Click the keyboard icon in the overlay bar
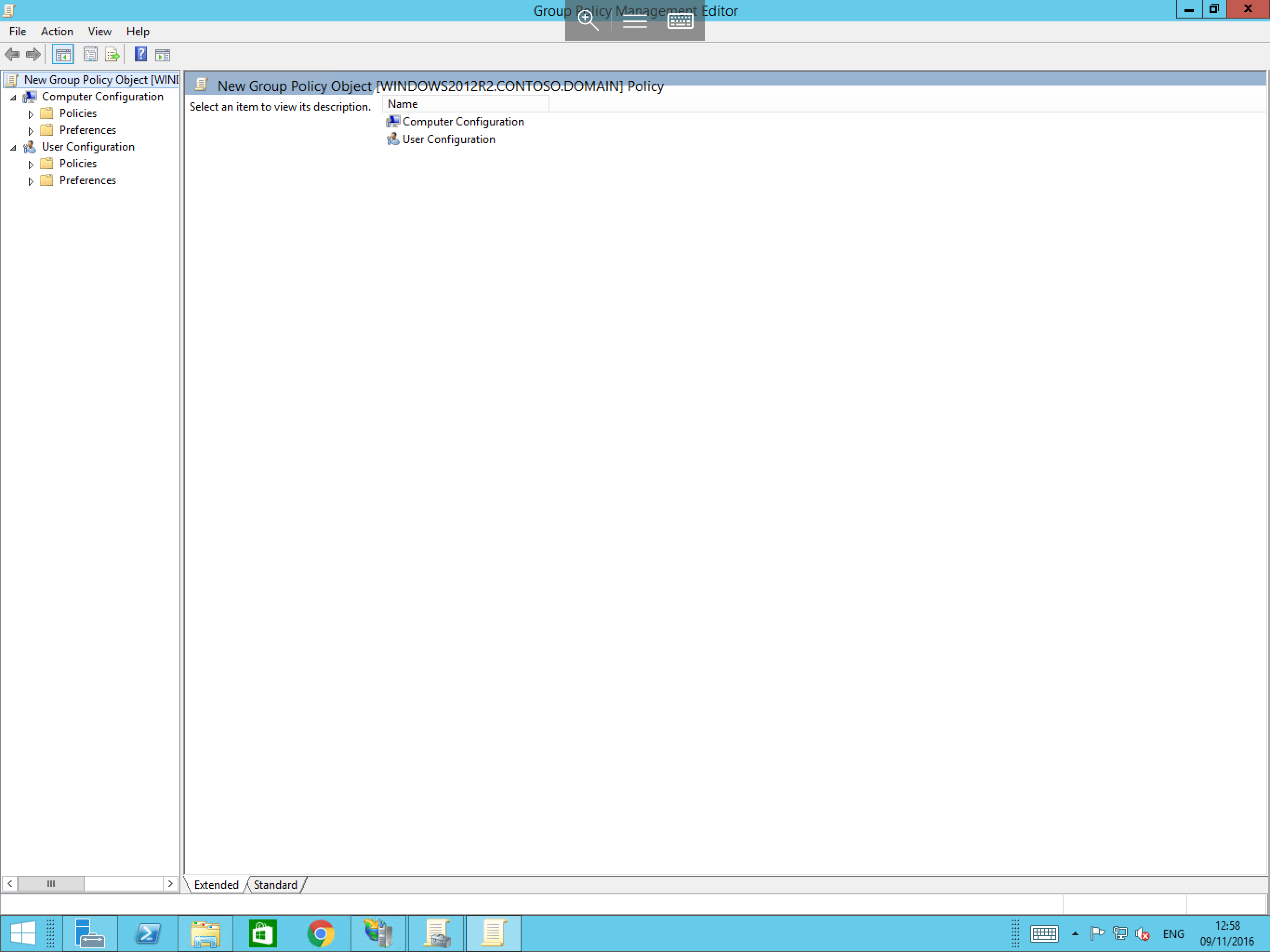This screenshot has height=952, width=1270. 681,21
